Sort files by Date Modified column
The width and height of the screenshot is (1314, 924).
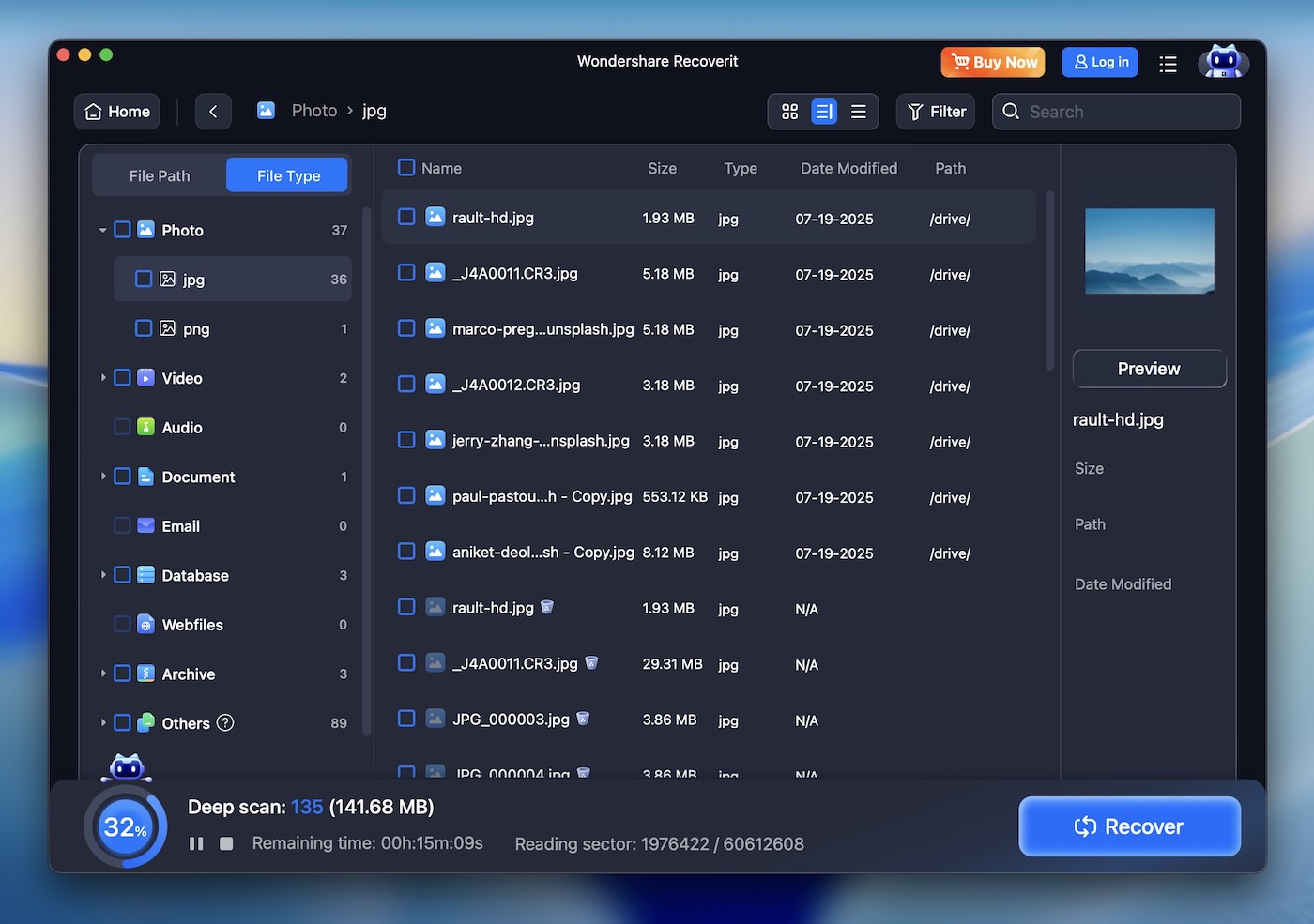pyautogui.click(x=848, y=168)
